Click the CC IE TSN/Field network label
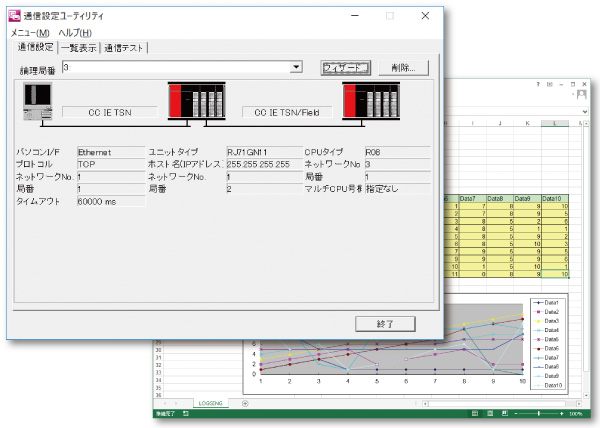Image resolution: width=600 pixels, height=428 pixels. click(285, 113)
